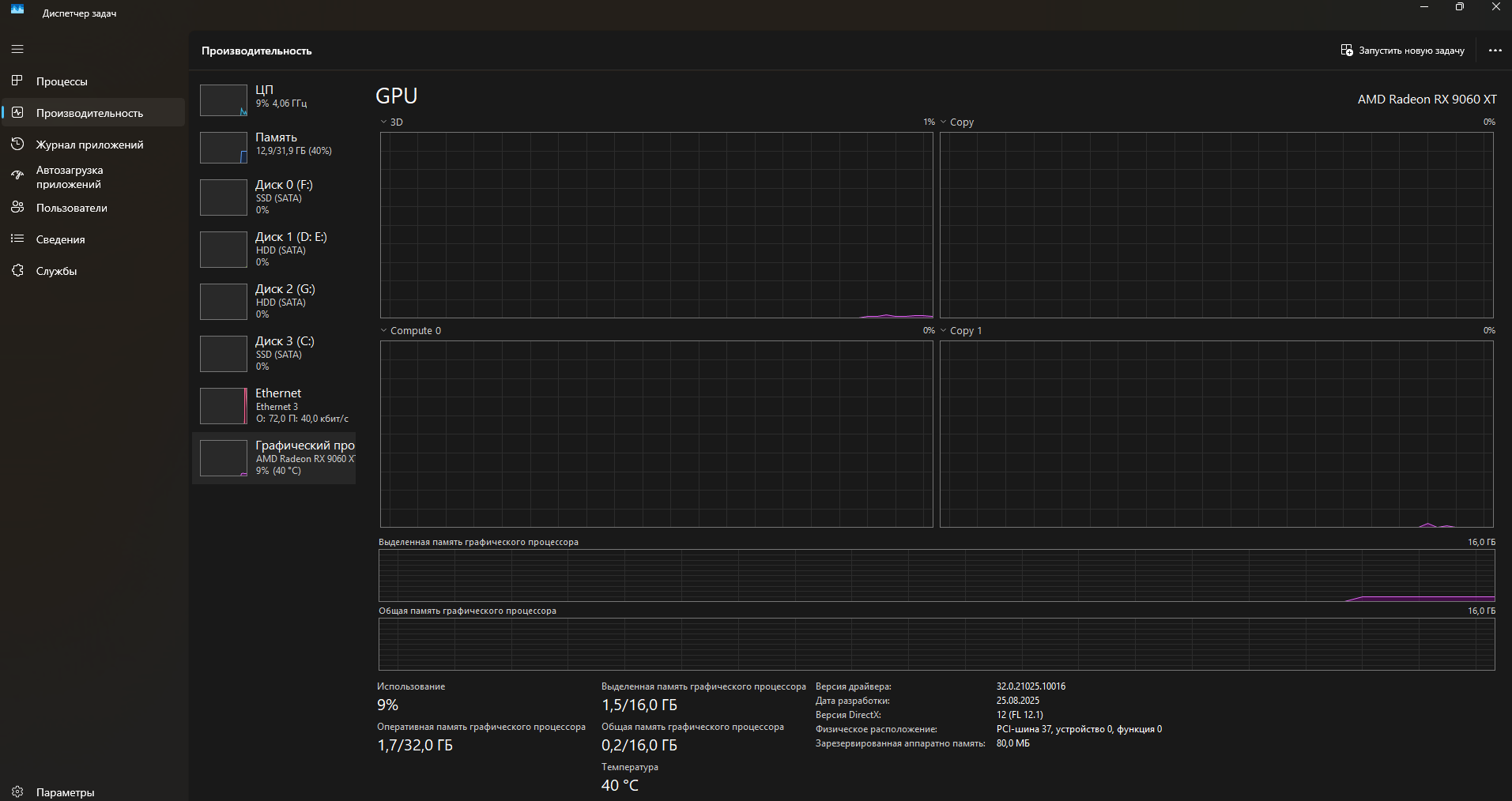
Task: Click the three-dot more options button
Action: click(1495, 51)
